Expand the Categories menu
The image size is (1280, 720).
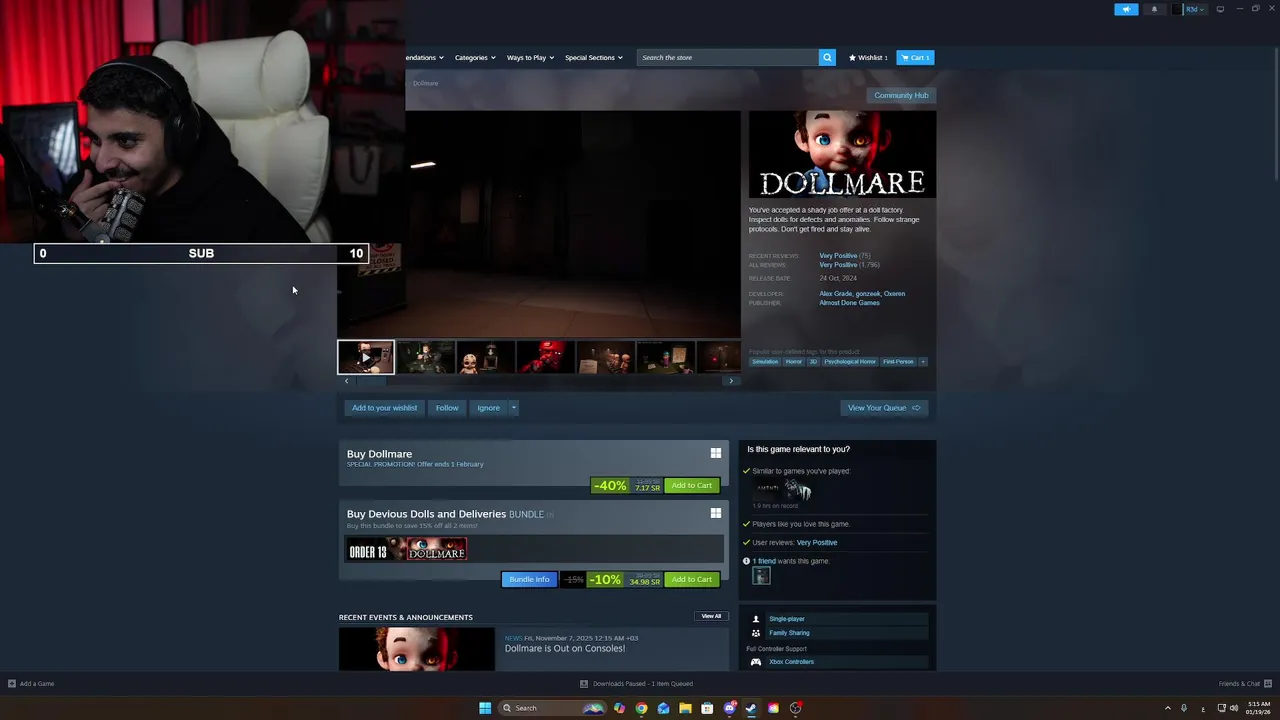(x=475, y=57)
